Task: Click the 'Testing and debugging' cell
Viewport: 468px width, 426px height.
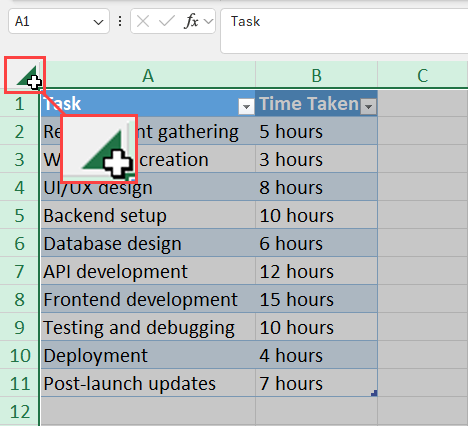Action: (x=148, y=327)
